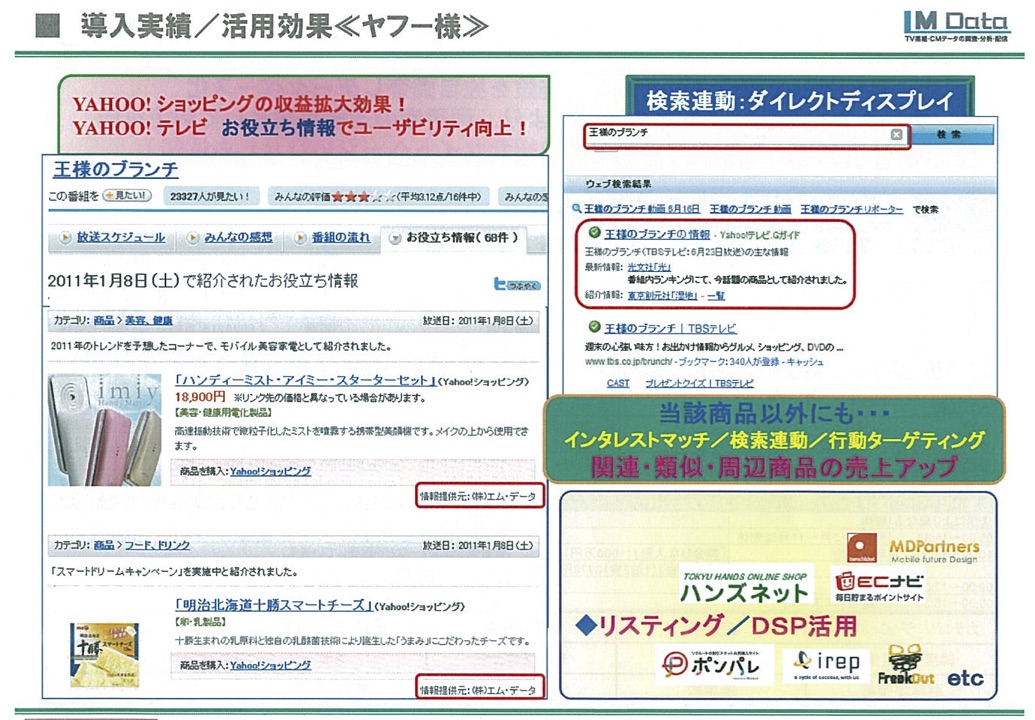1035x720 pixels.
Task: Click the MDPartners logo
Action: (x=913, y=549)
